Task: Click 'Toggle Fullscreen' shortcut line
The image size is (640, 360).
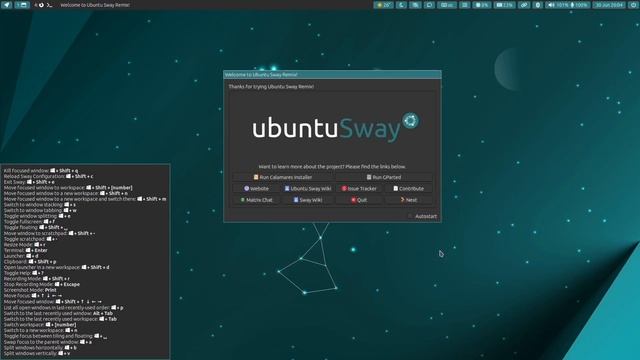Action: [29, 222]
